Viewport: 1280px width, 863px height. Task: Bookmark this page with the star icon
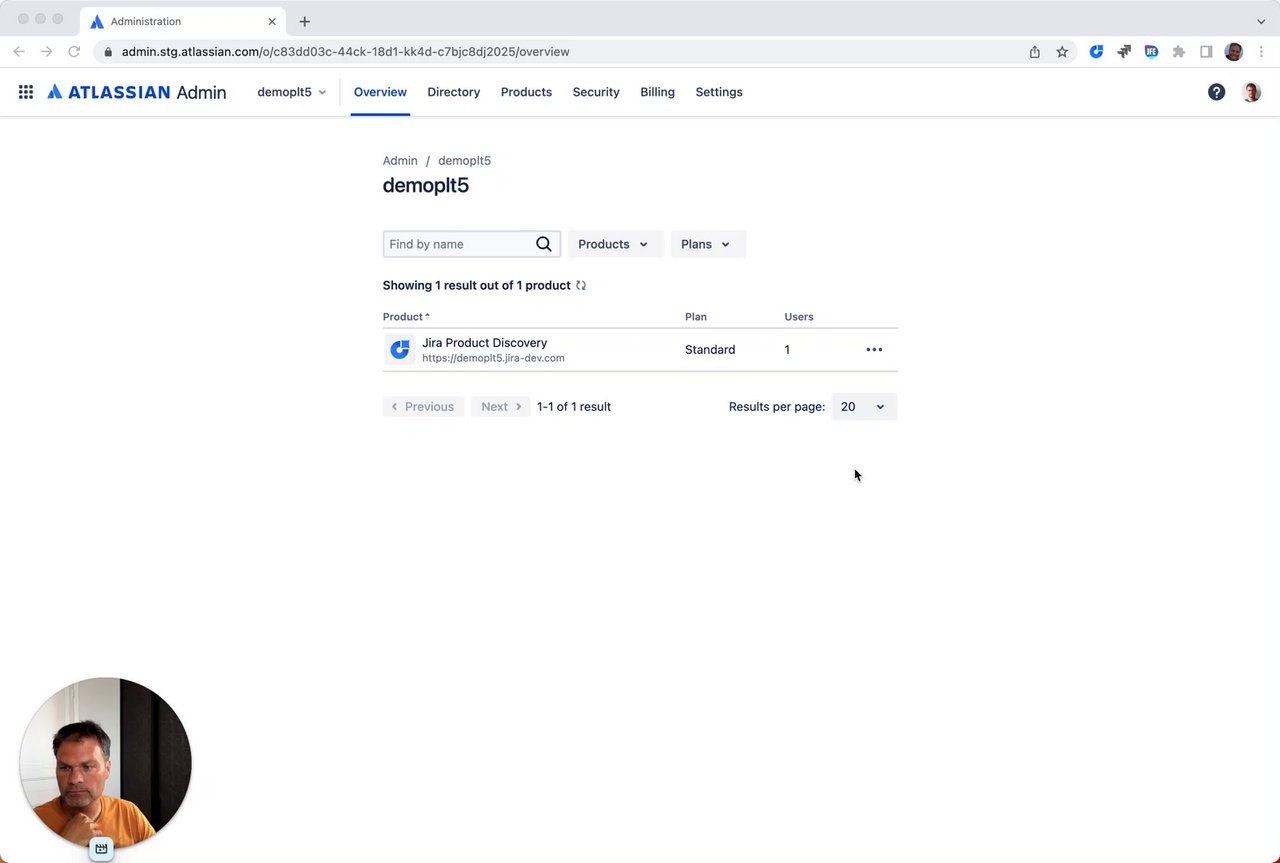pos(1062,51)
